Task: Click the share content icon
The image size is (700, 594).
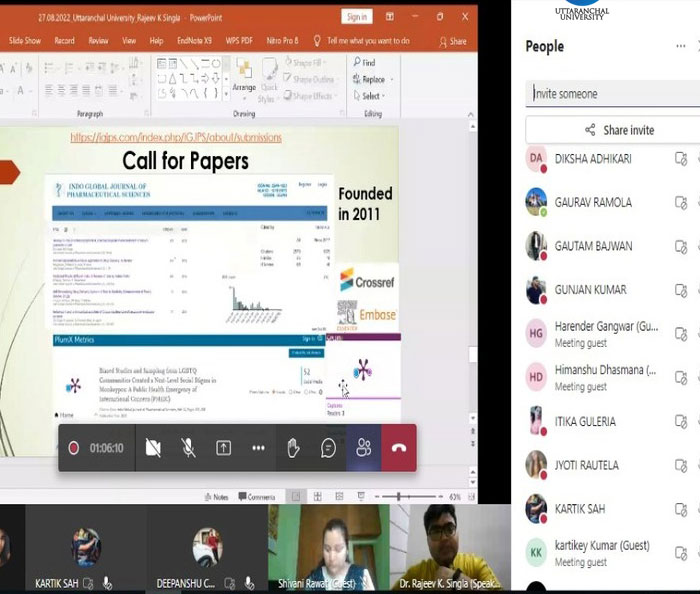Action: pos(223,448)
